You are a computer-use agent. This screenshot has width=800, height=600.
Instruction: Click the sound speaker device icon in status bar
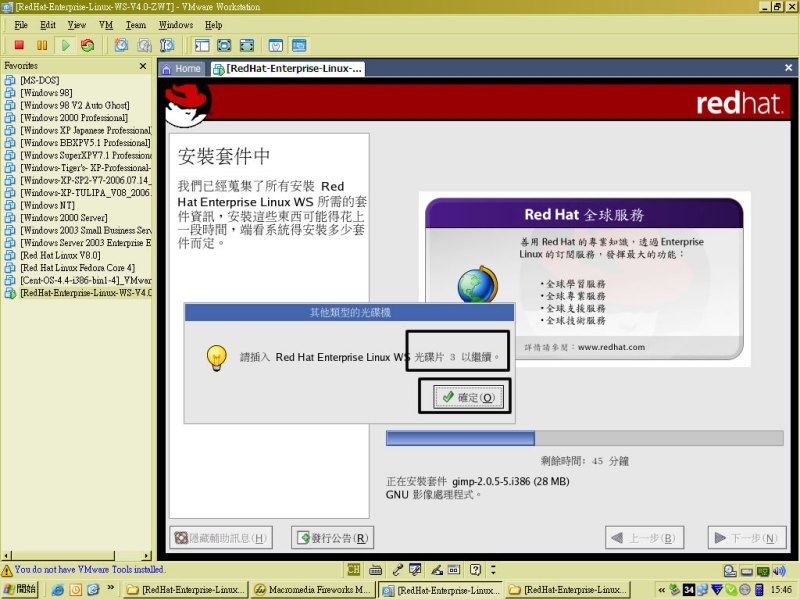(779, 571)
